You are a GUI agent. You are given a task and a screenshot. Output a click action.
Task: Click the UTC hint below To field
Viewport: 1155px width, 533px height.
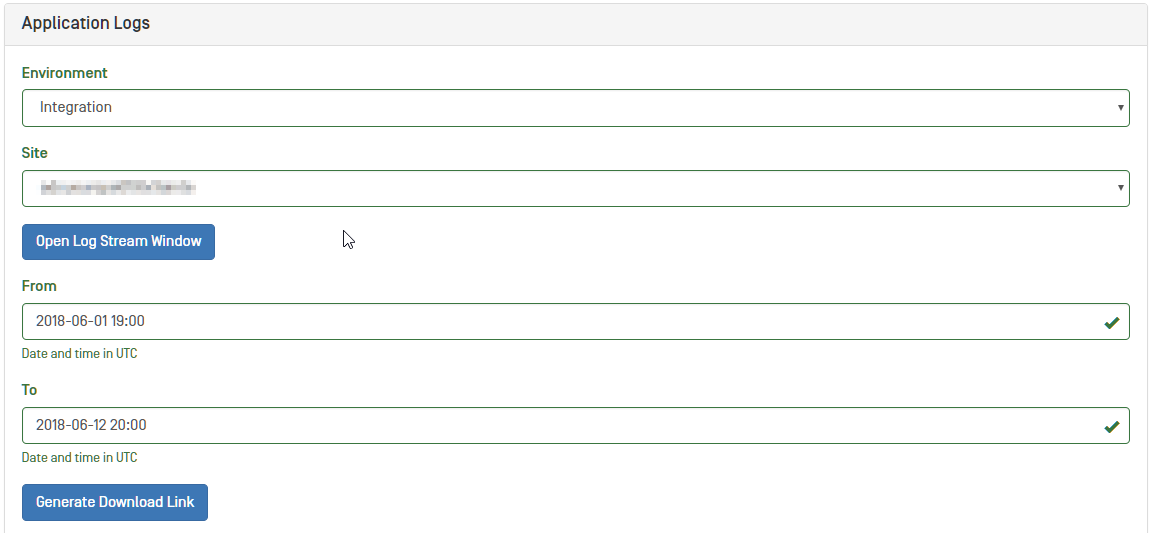tap(80, 458)
